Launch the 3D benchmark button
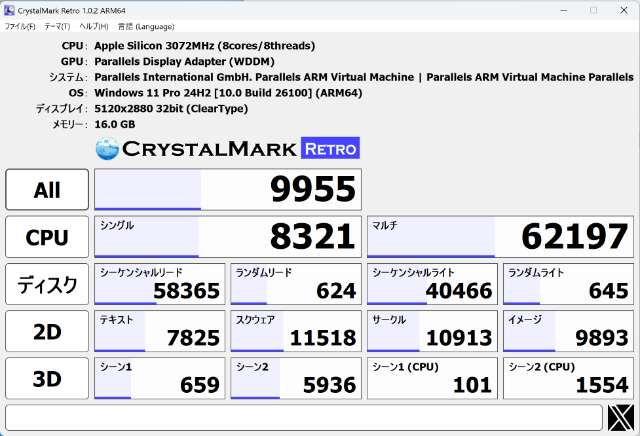640x436 pixels. click(x=47, y=378)
